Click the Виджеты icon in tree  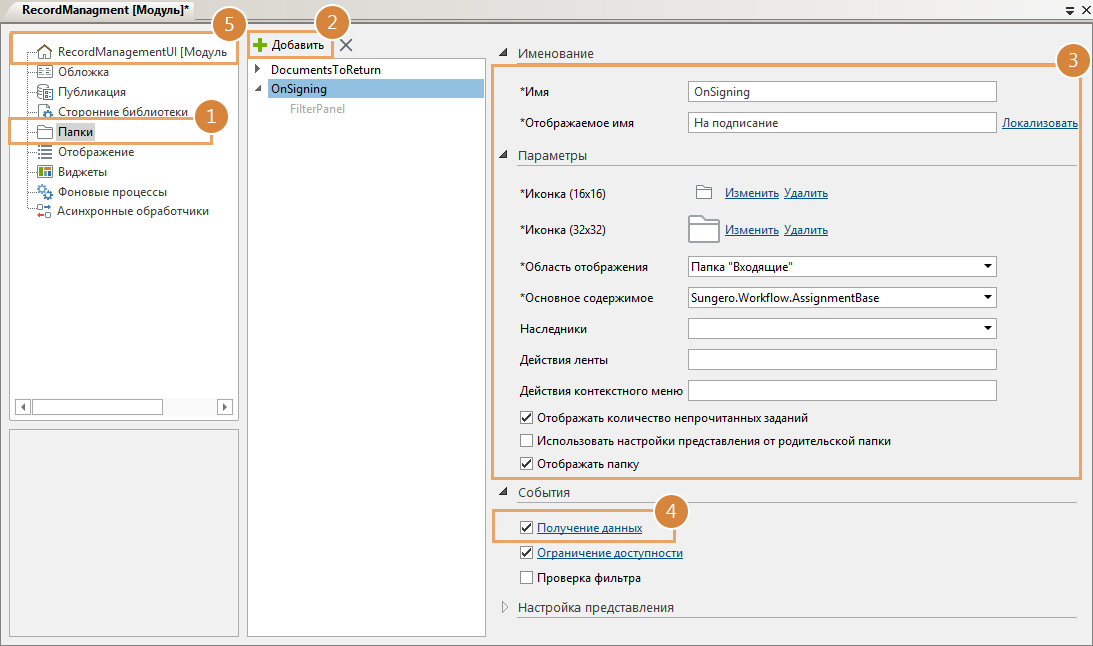pos(44,172)
